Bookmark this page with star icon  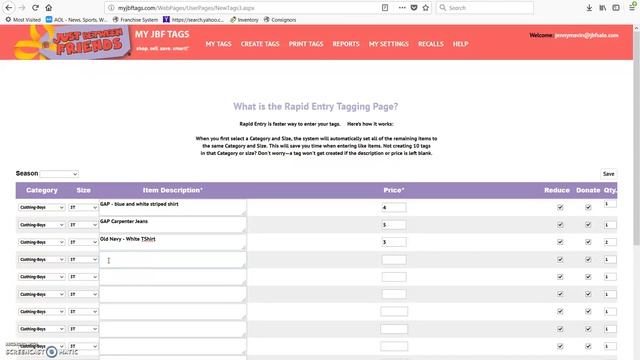click(426, 8)
